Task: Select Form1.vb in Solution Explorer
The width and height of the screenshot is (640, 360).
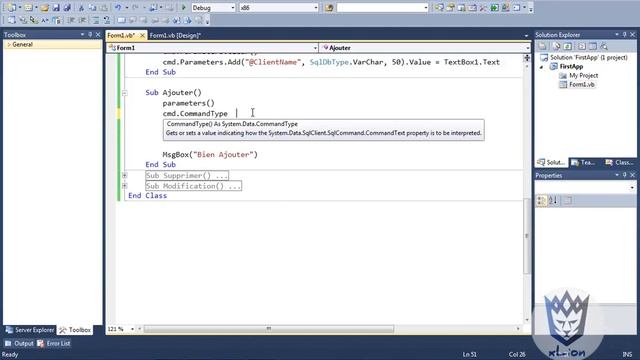Action: tap(582, 84)
